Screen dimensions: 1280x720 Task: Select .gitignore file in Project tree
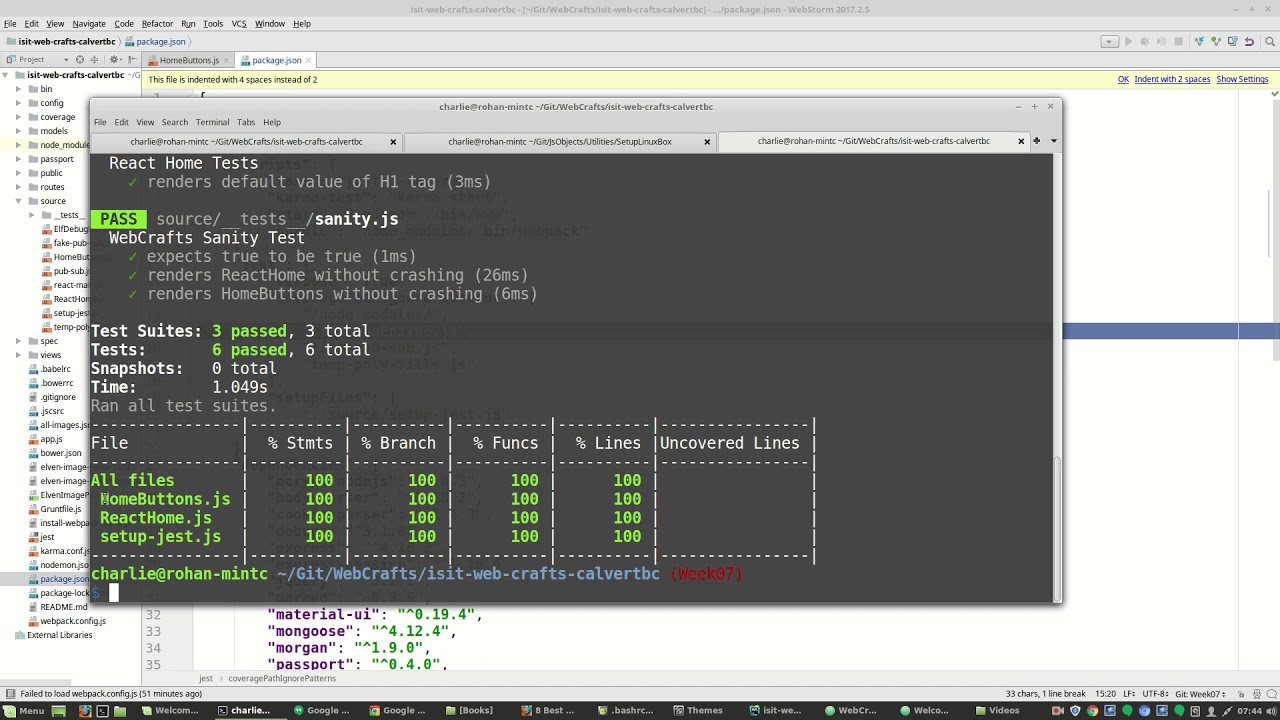coord(58,397)
